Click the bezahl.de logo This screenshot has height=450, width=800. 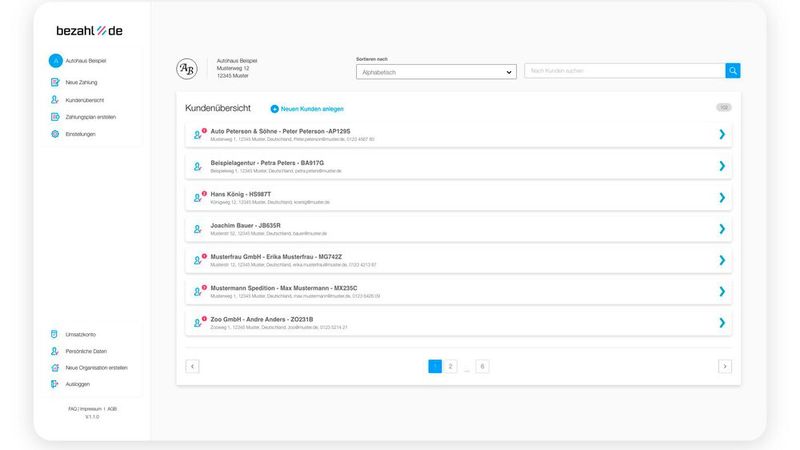pyautogui.click(x=89, y=31)
